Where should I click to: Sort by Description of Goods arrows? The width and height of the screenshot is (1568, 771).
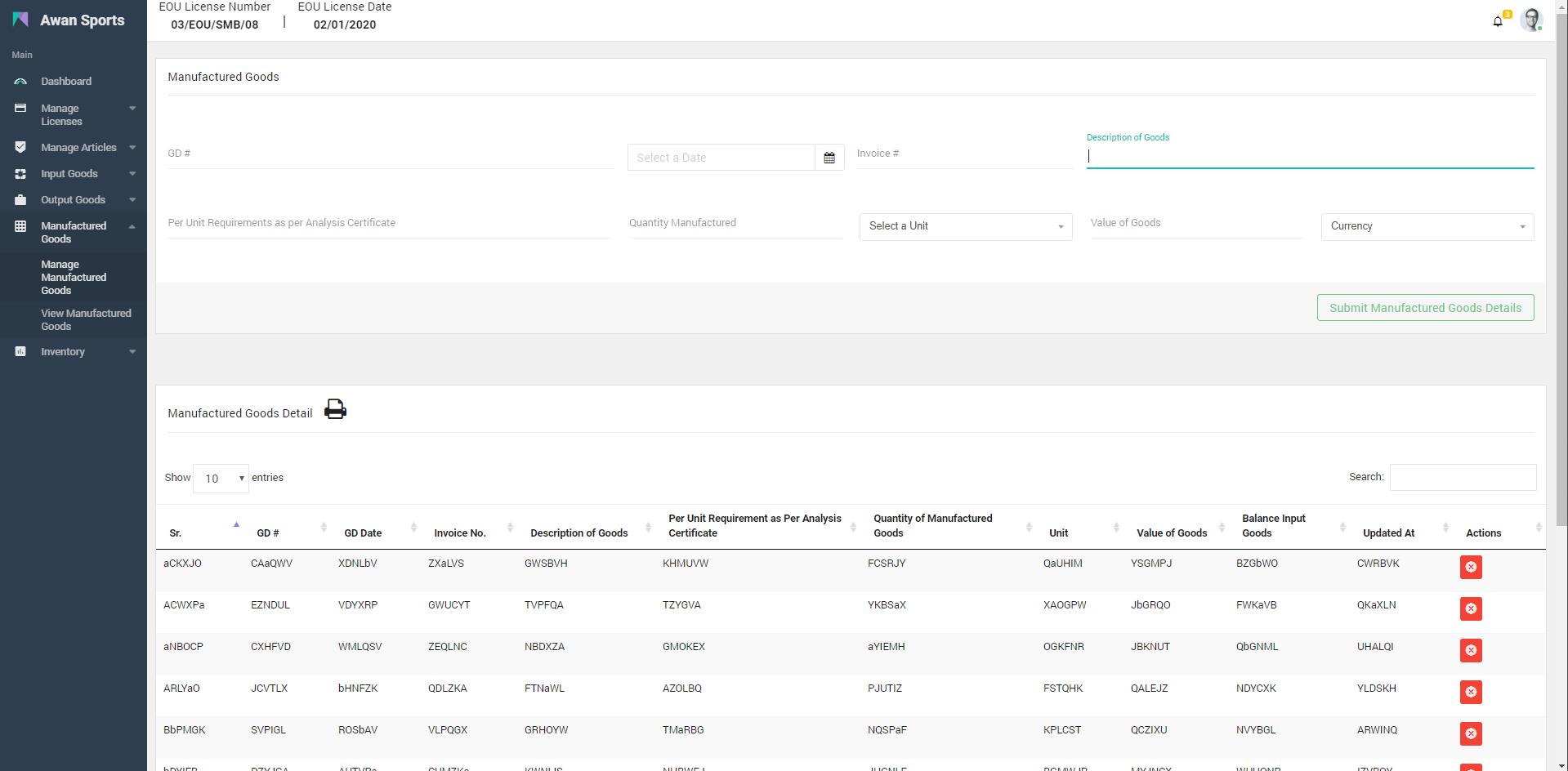pyautogui.click(x=648, y=527)
